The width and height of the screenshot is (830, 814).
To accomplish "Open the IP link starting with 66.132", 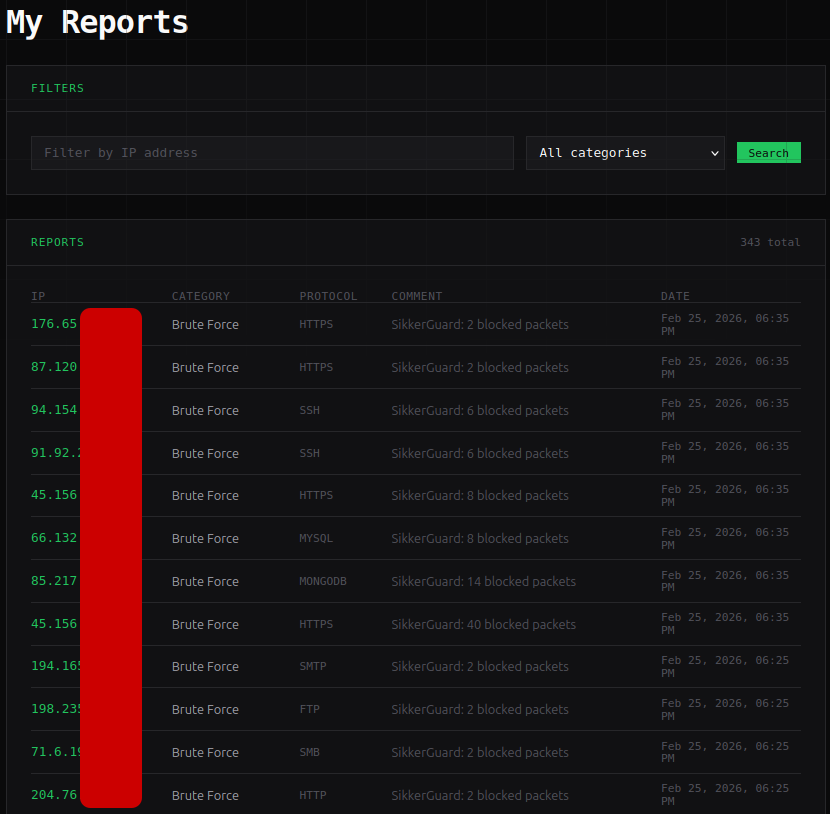I will [x=53, y=538].
